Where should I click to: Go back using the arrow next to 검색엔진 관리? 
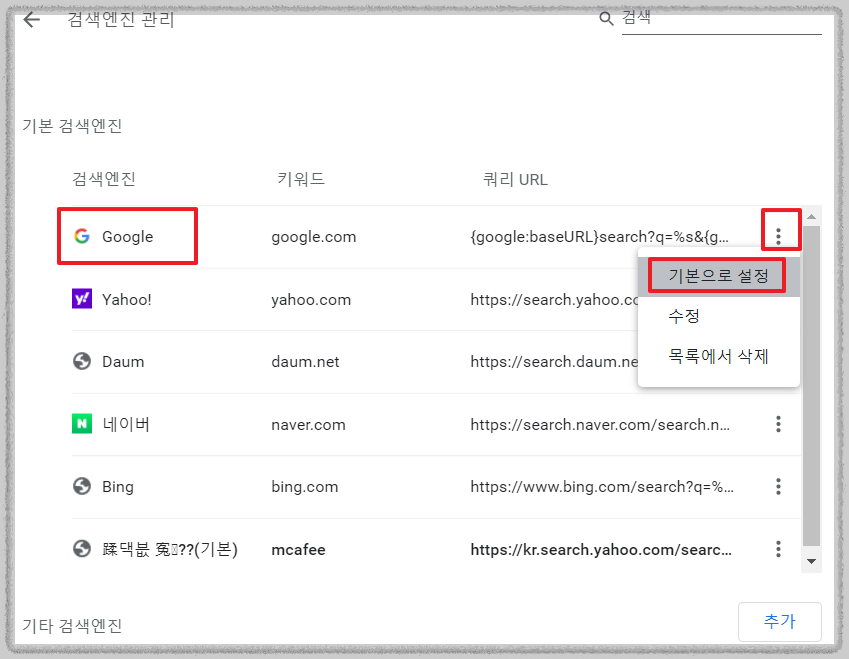[32, 20]
